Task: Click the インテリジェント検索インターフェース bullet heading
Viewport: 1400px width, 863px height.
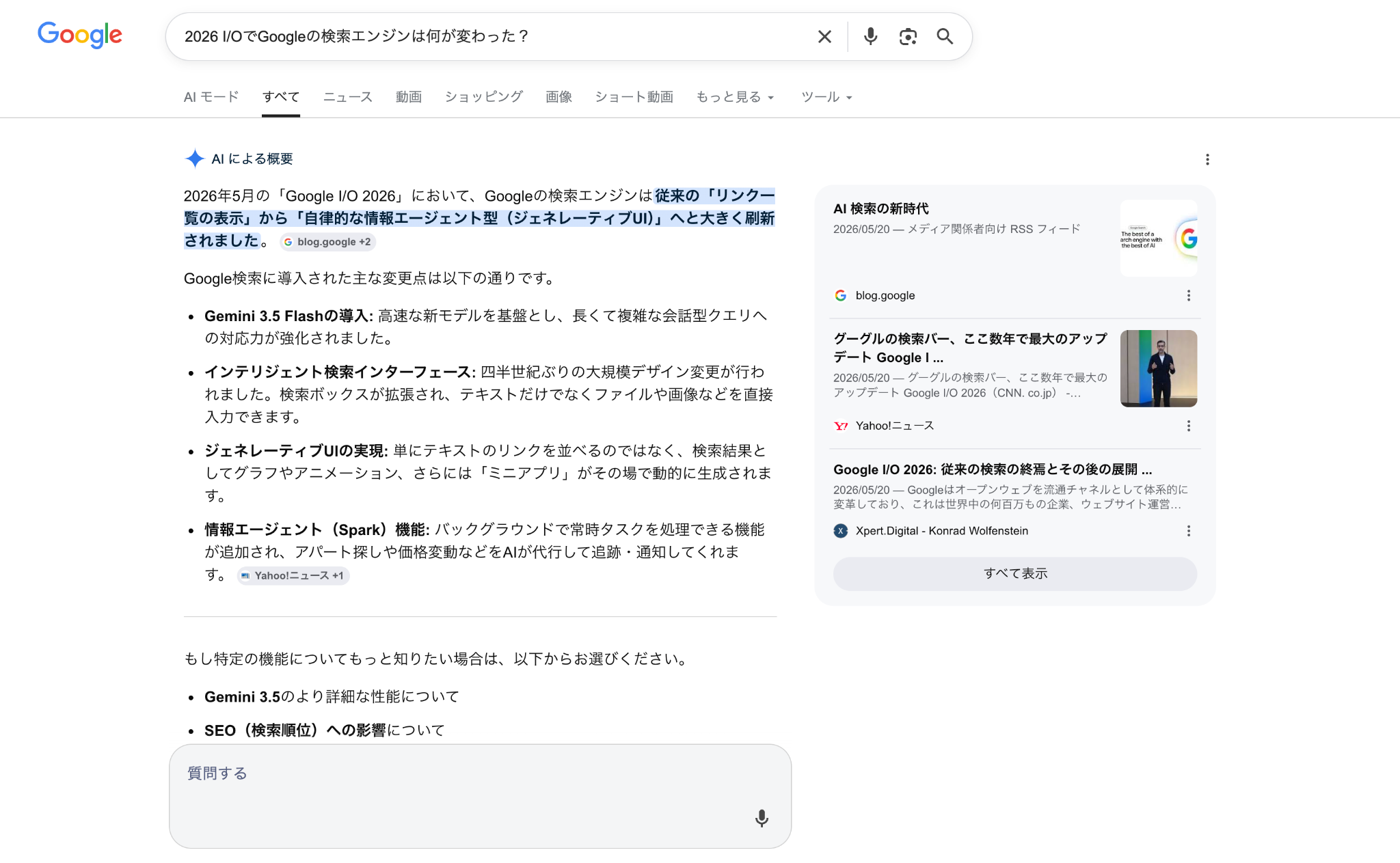Action: pyautogui.click(x=340, y=372)
